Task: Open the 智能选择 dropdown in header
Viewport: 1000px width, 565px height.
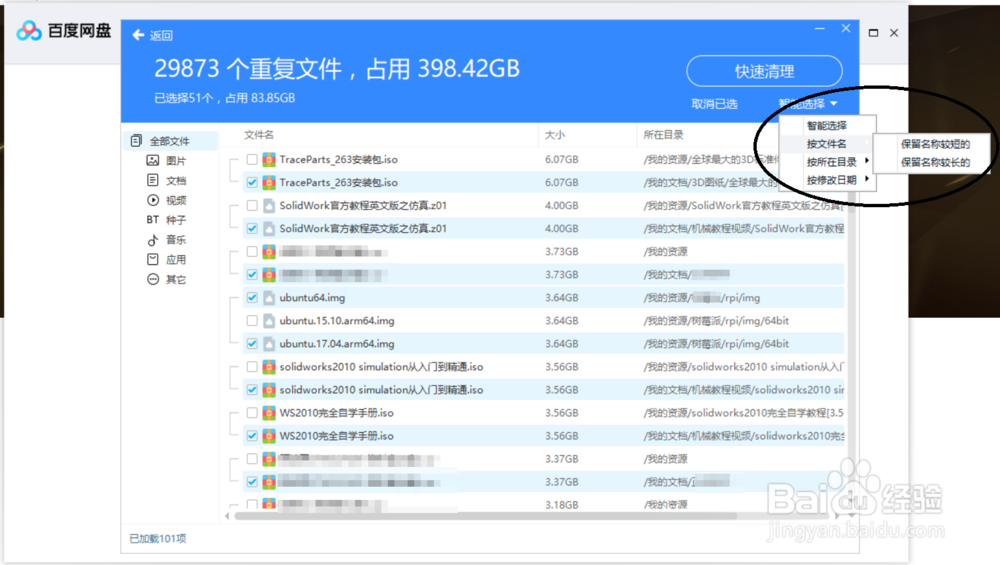Action: (807, 103)
